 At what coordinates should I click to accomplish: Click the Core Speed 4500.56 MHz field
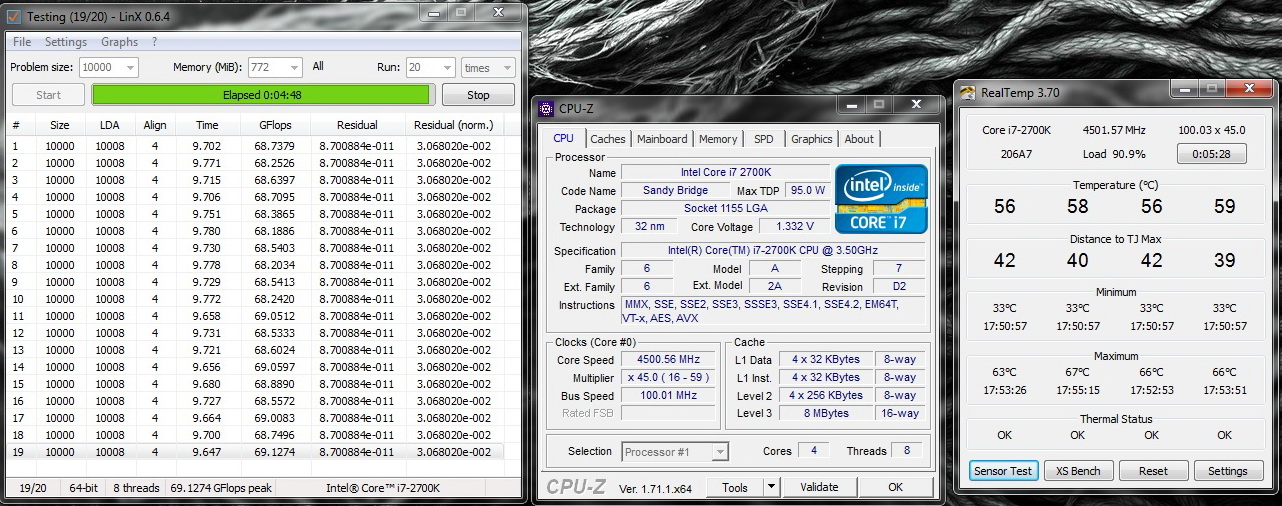coord(668,360)
